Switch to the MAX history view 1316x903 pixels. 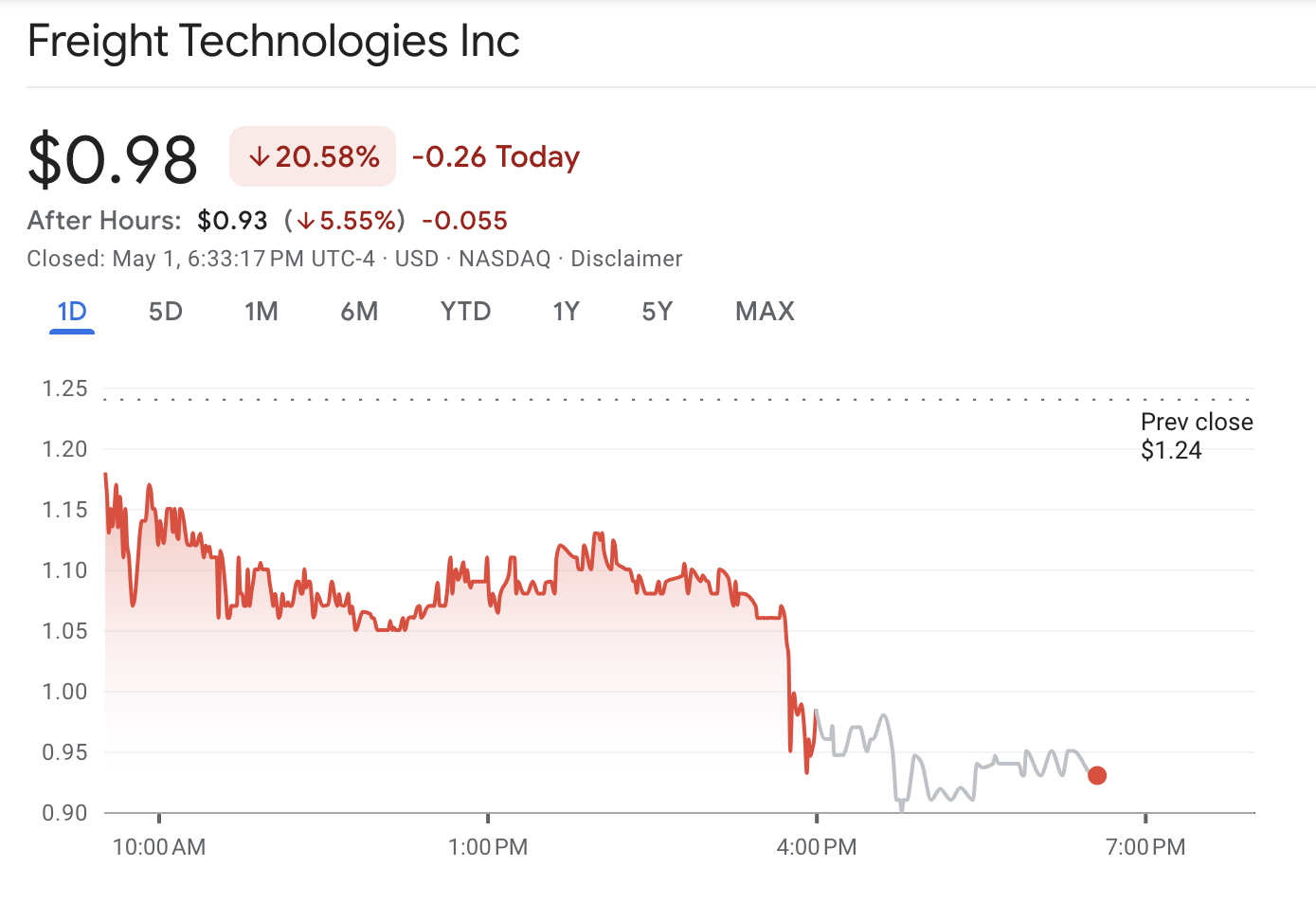(765, 311)
